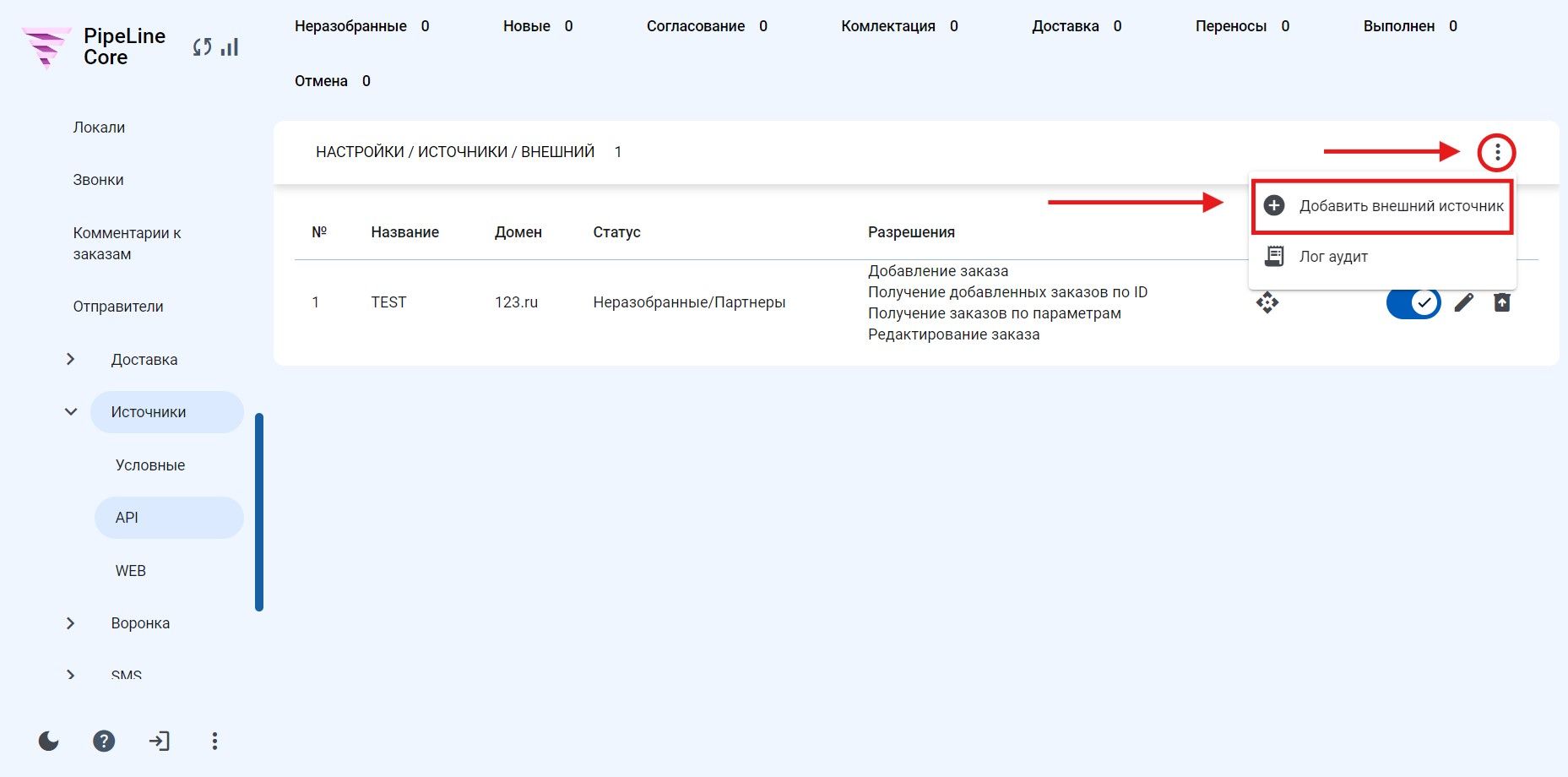Expand the Доставка sidebar section

tap(71, 360)
